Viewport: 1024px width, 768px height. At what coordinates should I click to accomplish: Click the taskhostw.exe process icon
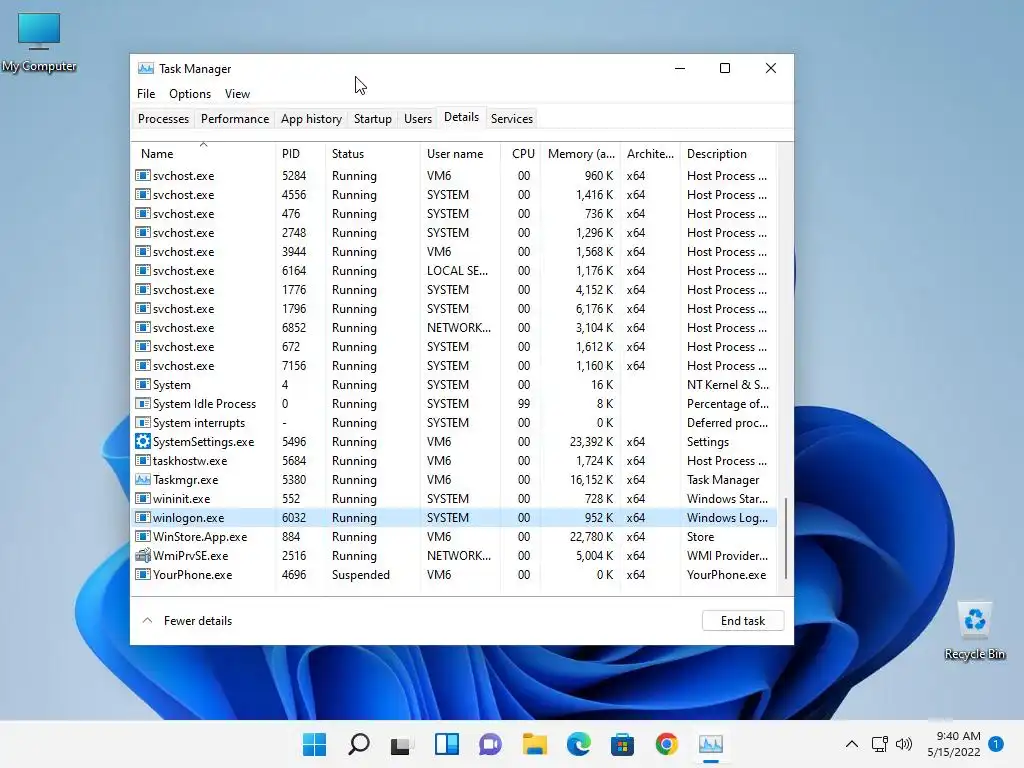click(x=142, y=460)
